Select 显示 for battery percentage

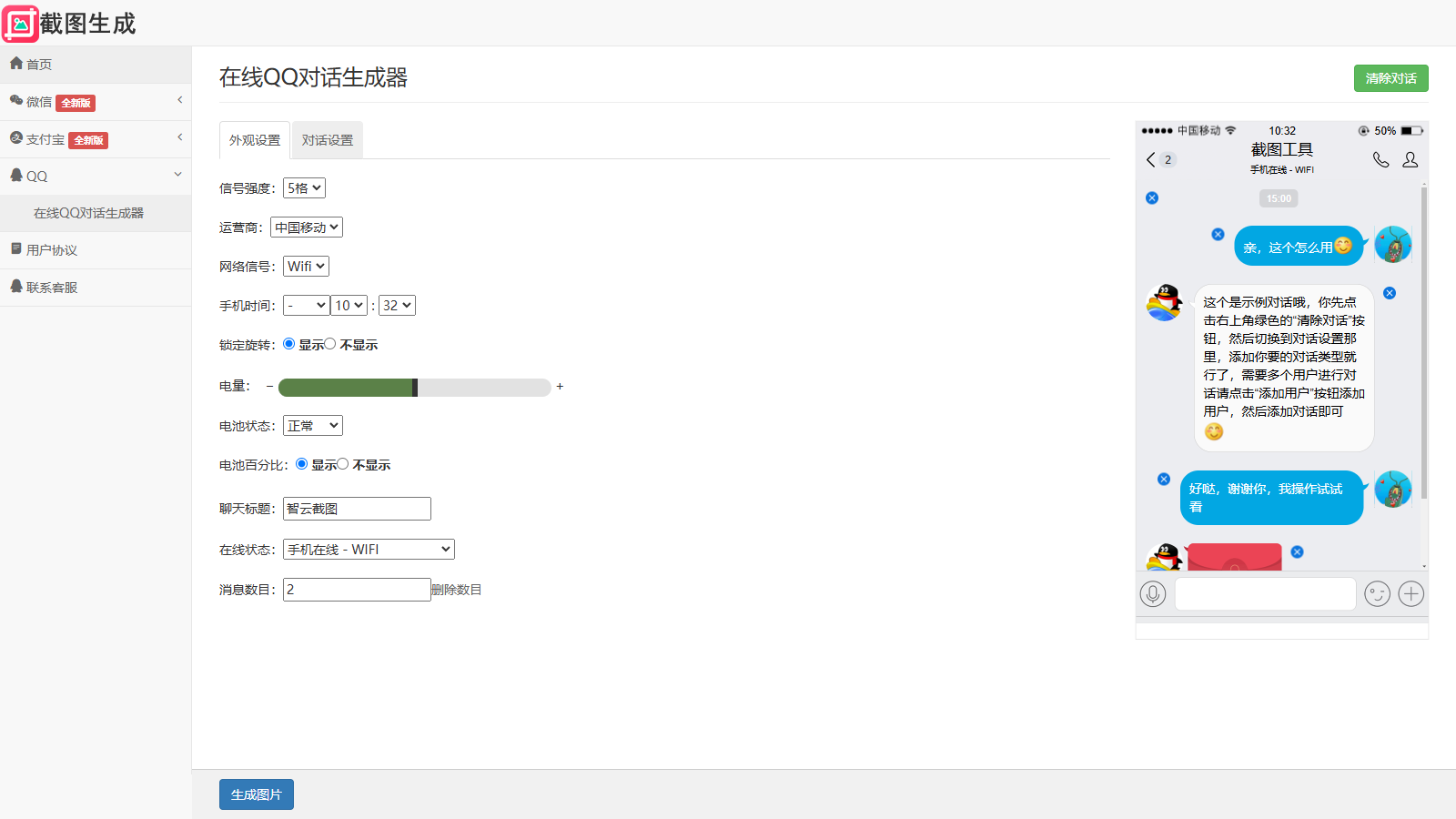point(302,464)
